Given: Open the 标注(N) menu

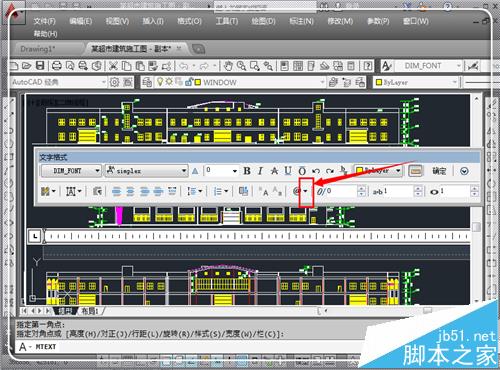Looking at the screenshot, I should pos(301,21).
